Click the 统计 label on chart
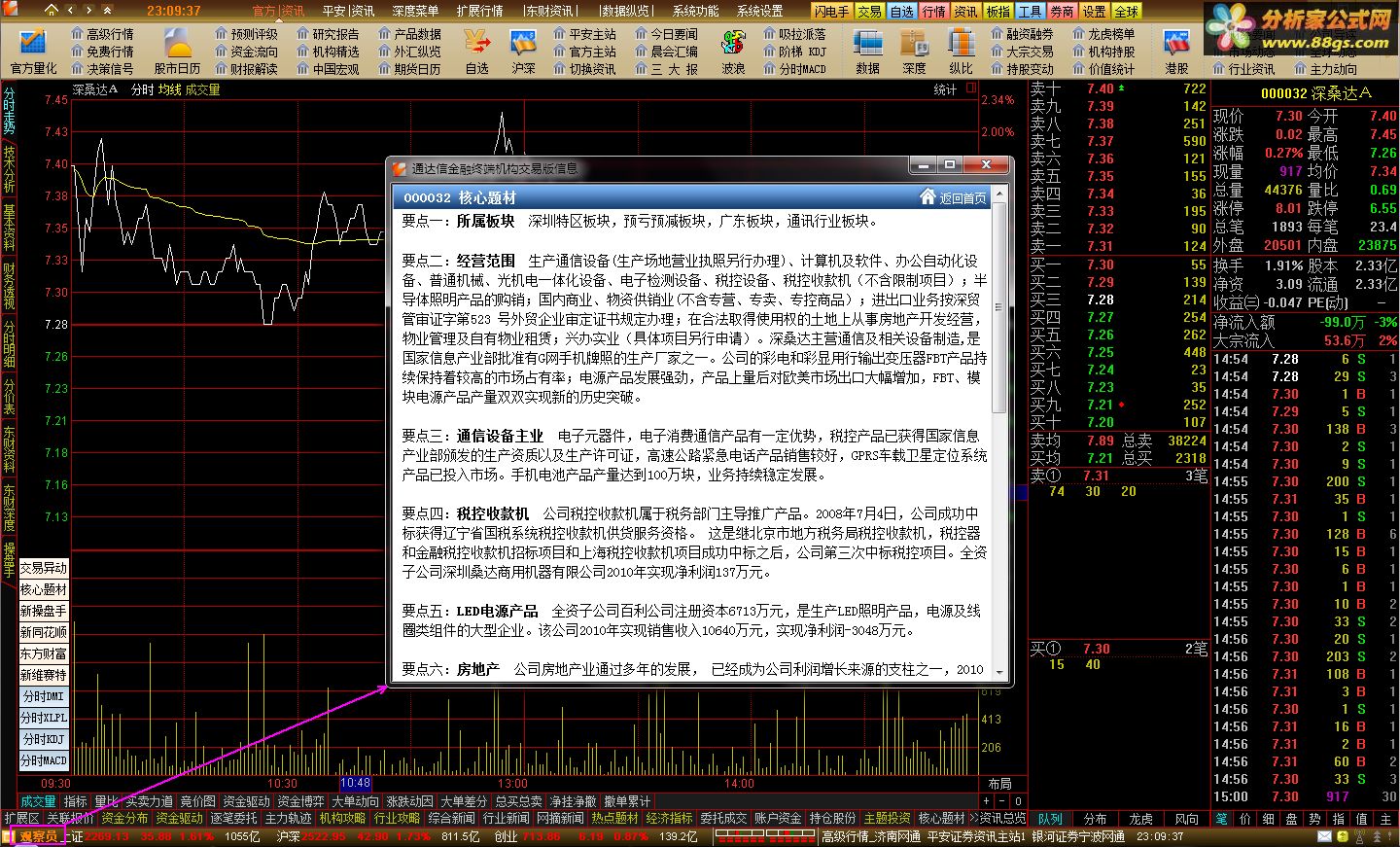Viewport: 1400px width, 847px height. pyautogui.click(x=945, y=89)
